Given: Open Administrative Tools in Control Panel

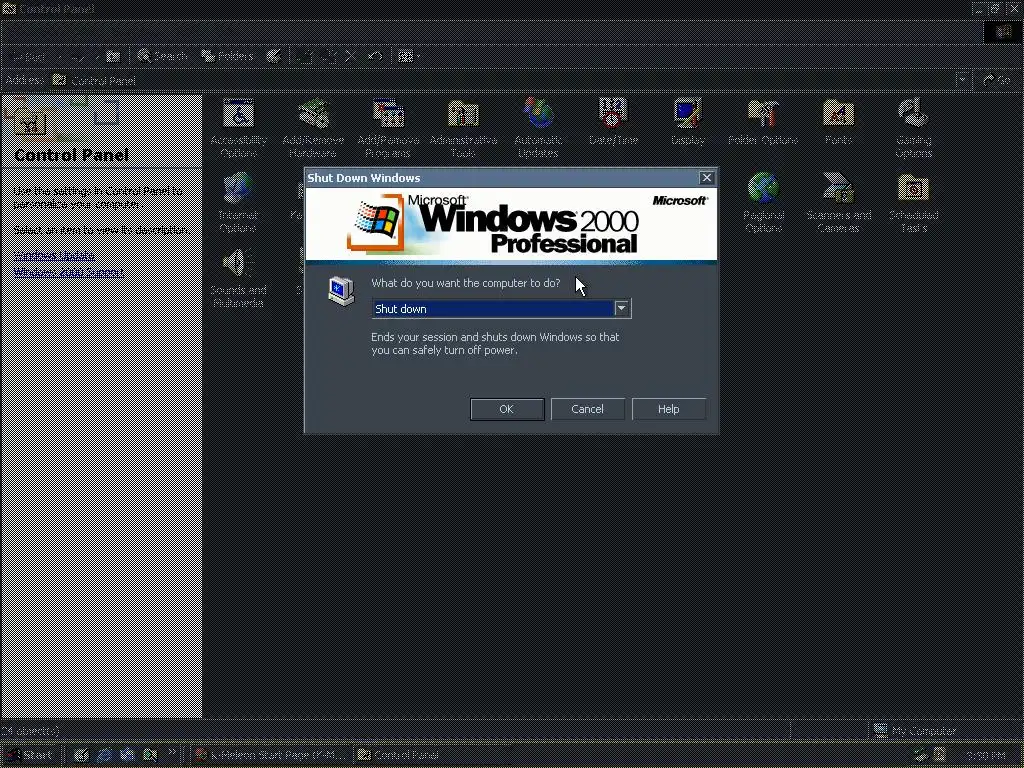Looking at the screenshot, I should (x=463, y=128).
